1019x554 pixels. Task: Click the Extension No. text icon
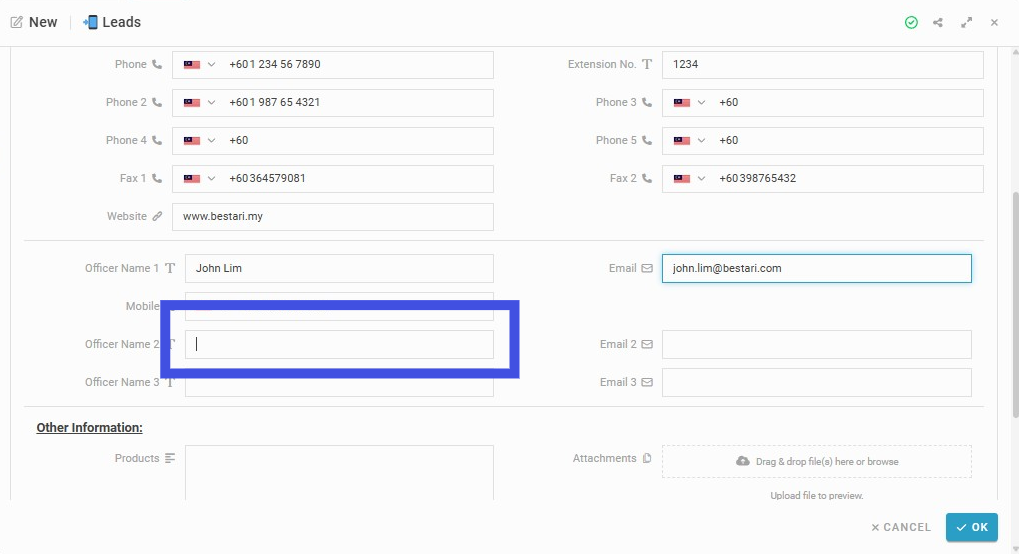647,64
